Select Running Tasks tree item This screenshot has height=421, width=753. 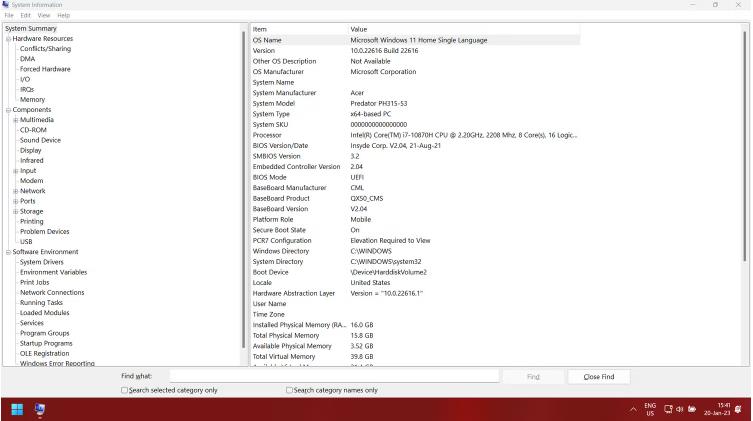click(x=41, y=302)
